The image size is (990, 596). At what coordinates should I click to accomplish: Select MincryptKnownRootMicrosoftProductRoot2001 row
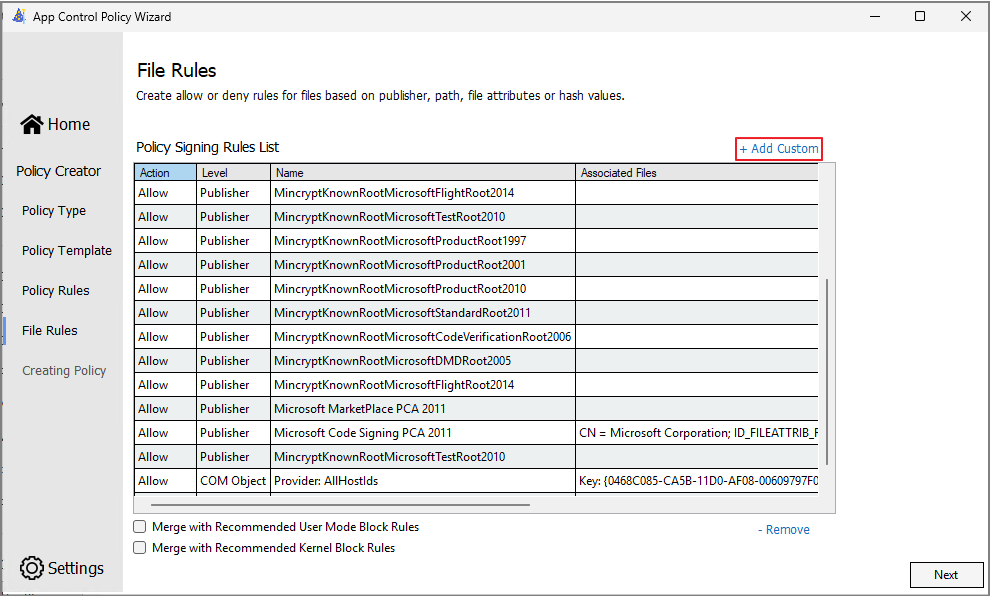pyautogui.click(x=476, y=265)
